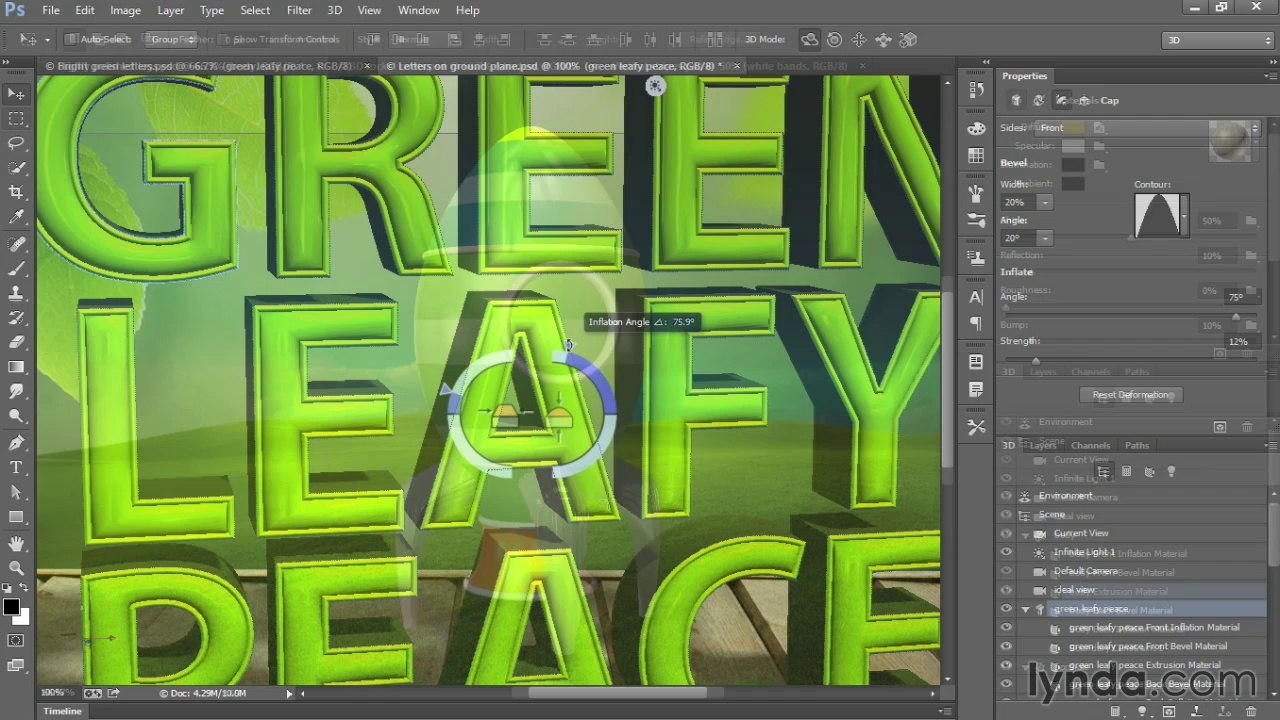1280x720 pixels.
Task: Open the Bevel Angle dropdown arrow
Action: (1045, 238)
